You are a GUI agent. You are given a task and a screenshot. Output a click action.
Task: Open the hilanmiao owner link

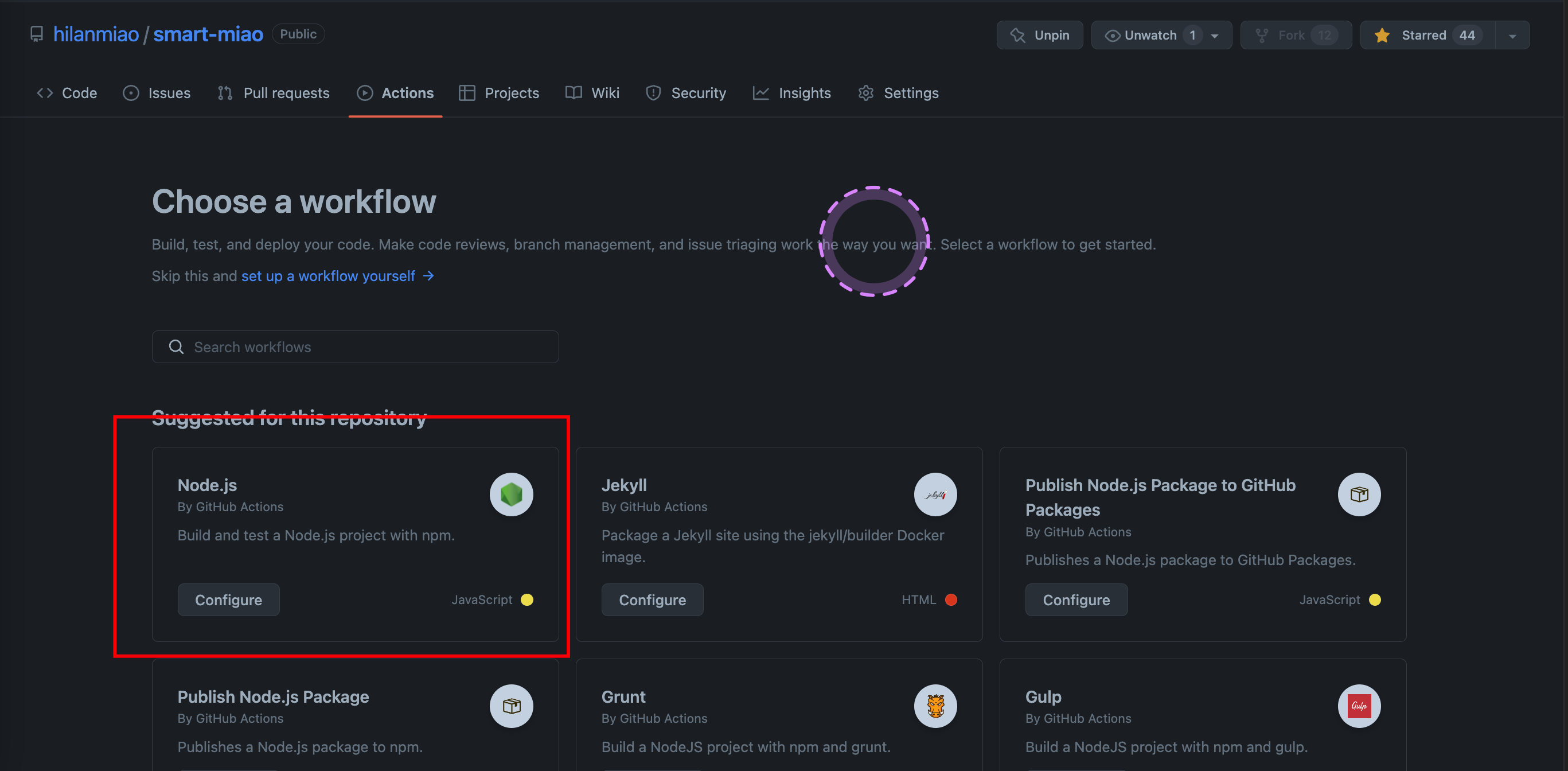click(x=96, y=34)
